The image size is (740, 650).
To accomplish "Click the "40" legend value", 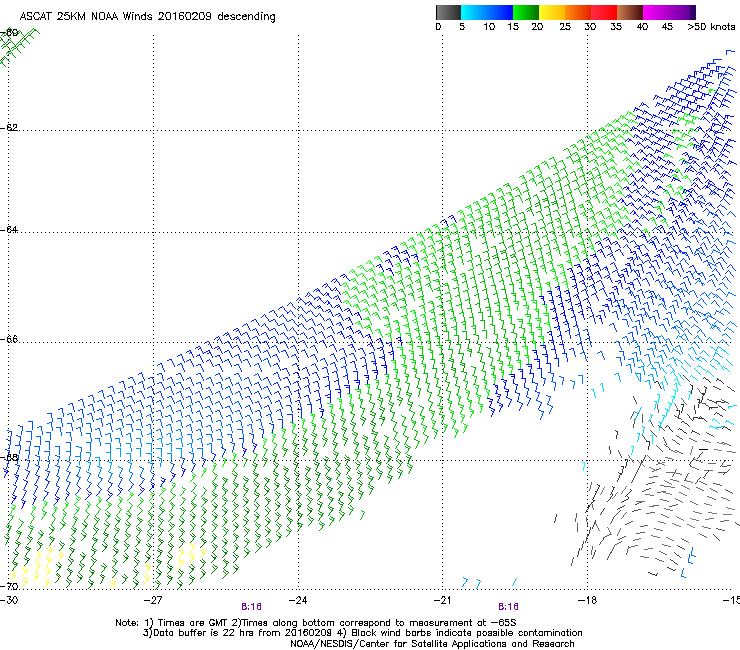I will coord(642,27).
